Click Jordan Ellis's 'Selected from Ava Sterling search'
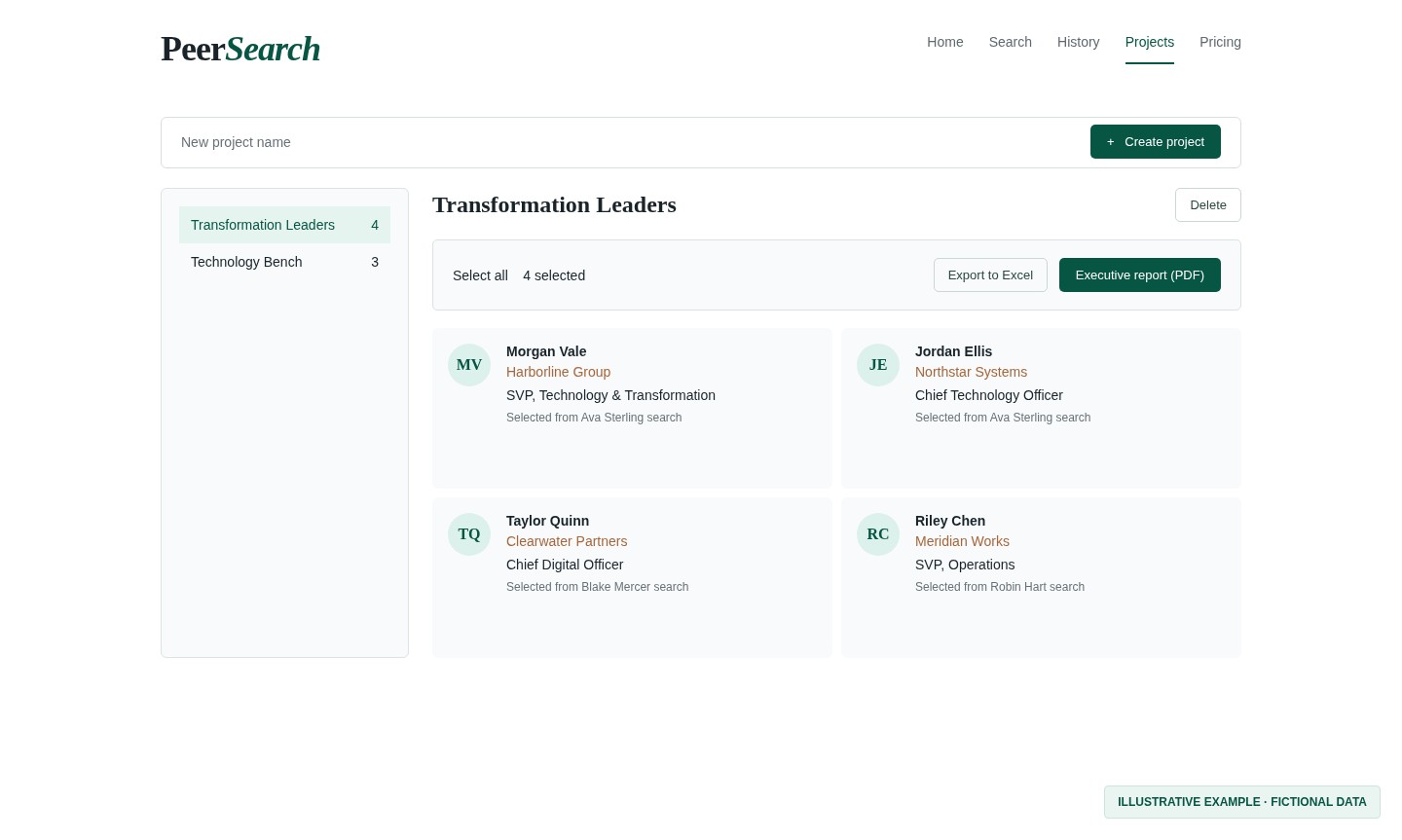Viewport: 1402px width, 840px height. [x=1003, y=418]
